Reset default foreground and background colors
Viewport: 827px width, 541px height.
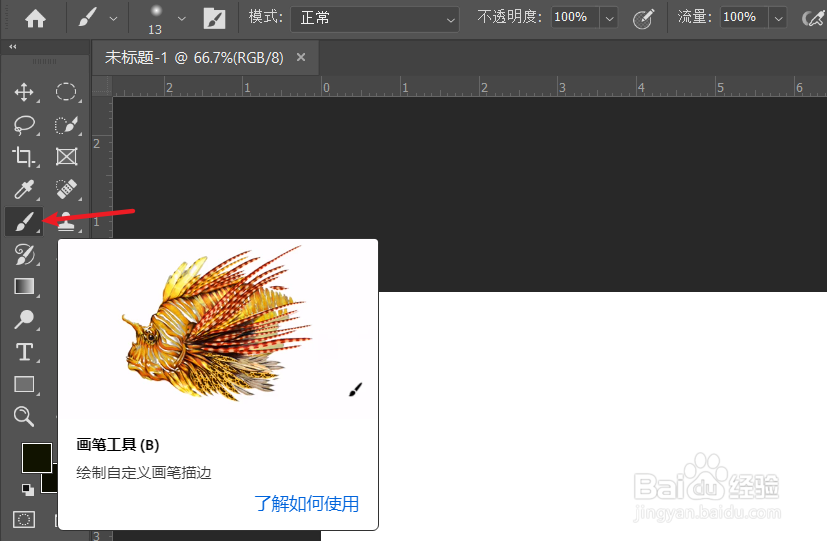(x=27, y=490)
